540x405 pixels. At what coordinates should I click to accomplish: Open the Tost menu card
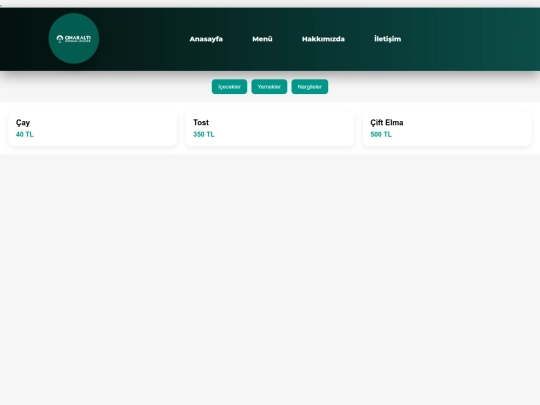coord(270,128)
